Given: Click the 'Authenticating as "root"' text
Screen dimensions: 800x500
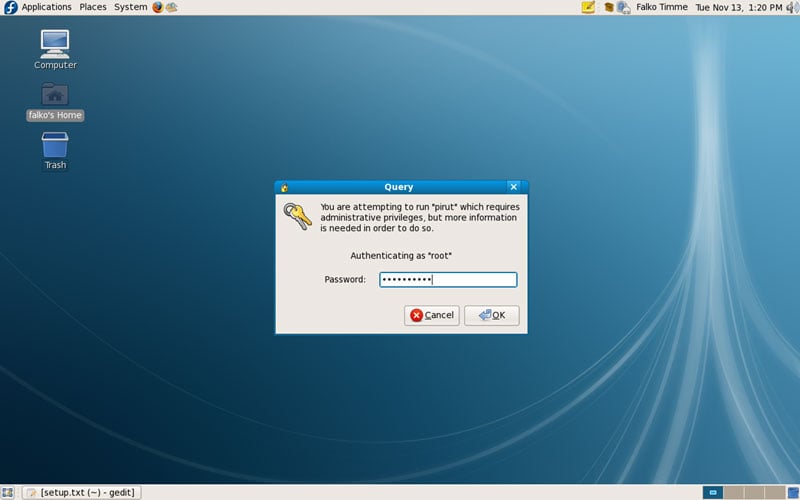Looking at the screenshot, I should point(401,256).
